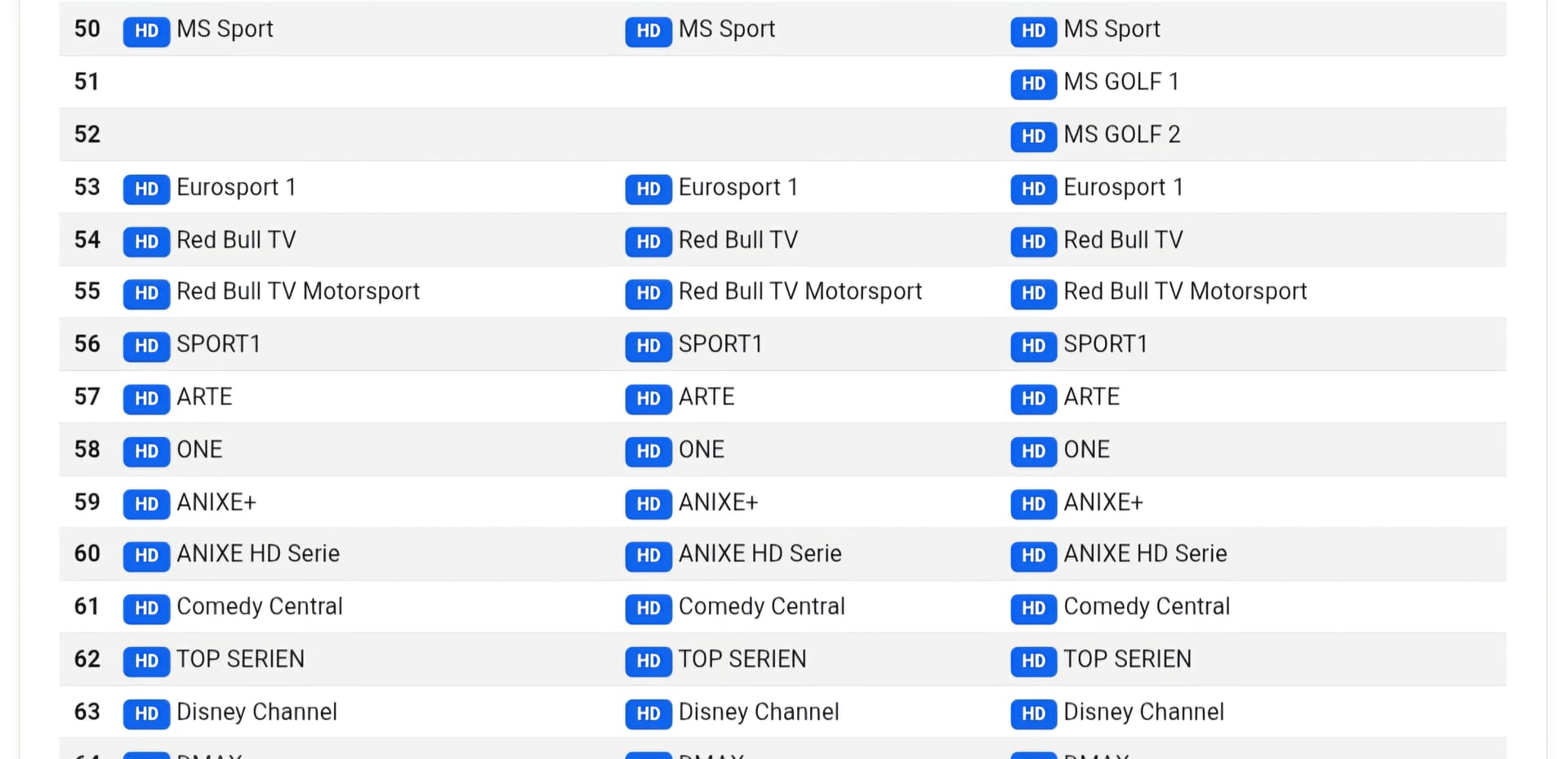
Task: Choose ONE channel in the right column
Action: (1086, 449)
